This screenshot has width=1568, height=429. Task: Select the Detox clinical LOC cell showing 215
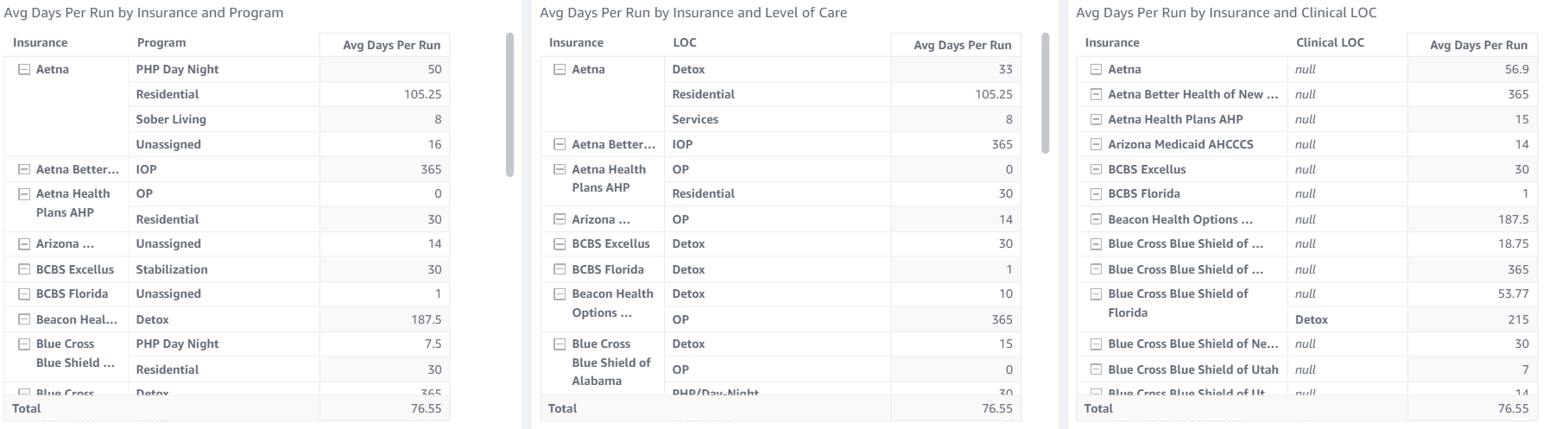point(1312,320)
